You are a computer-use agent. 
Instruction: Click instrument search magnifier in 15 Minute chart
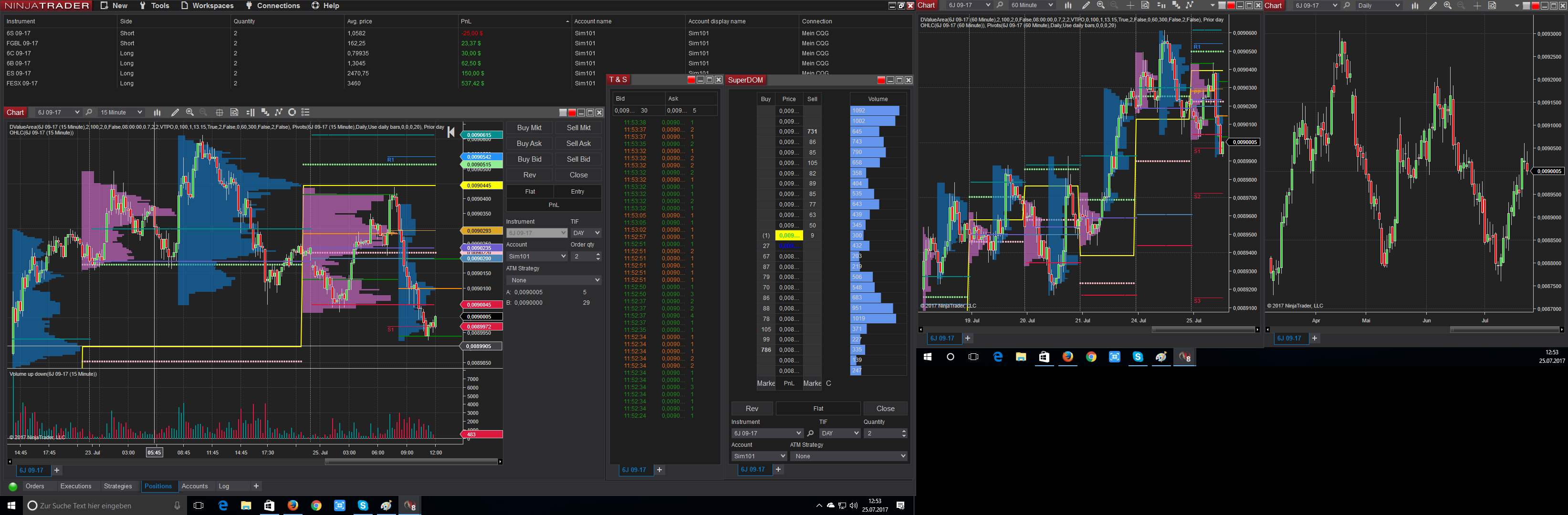click(x=89, y=113)
